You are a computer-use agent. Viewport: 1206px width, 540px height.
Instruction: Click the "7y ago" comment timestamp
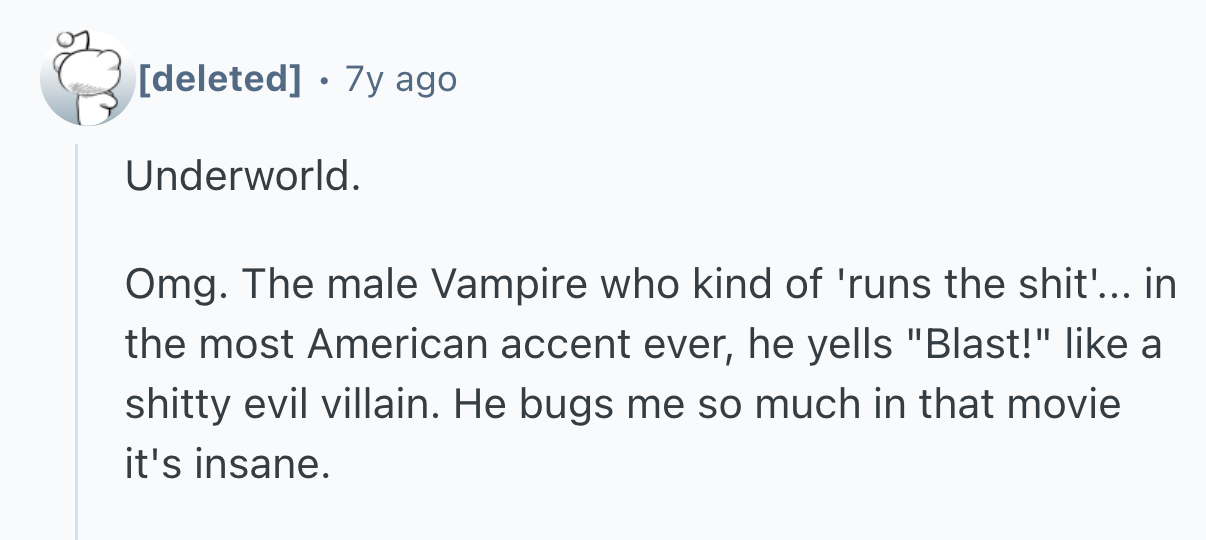(400, 78)
